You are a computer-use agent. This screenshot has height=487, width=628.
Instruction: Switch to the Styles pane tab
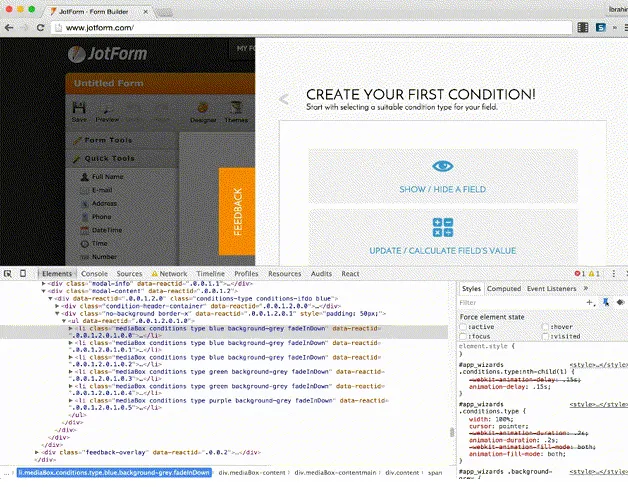pos(471,289)
